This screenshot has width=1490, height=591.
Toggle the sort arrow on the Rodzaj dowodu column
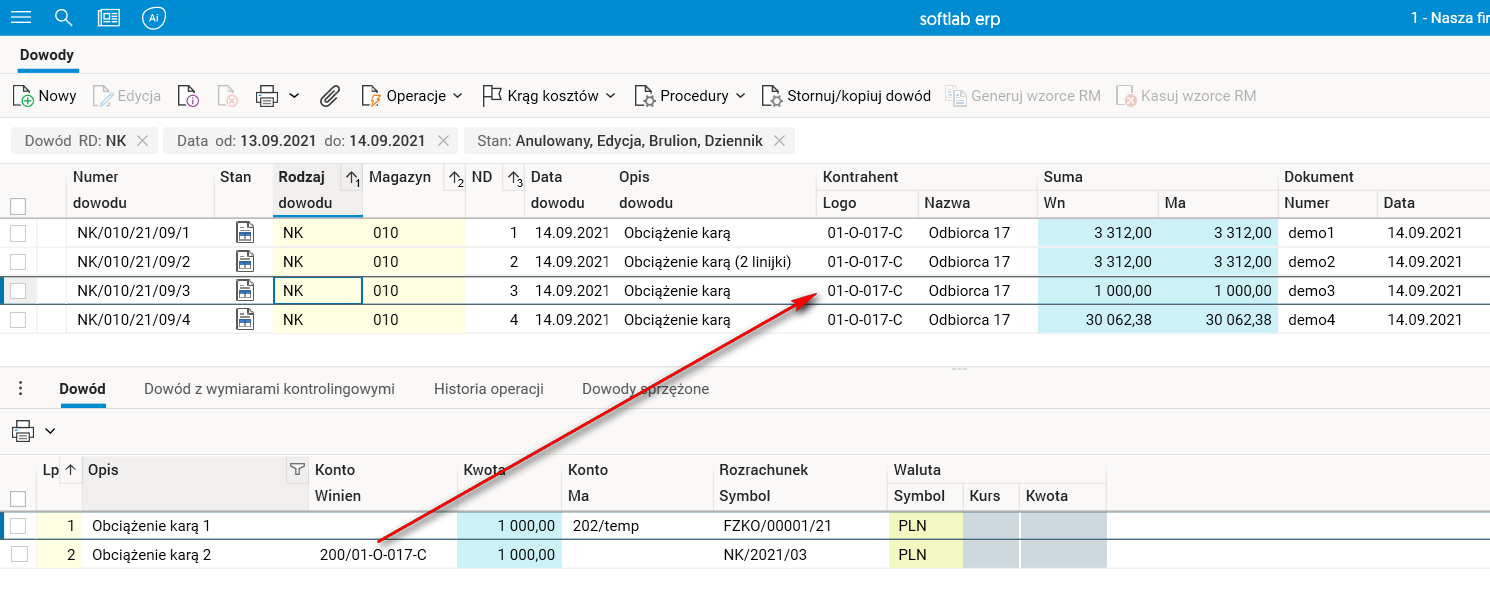click(352, 178)
